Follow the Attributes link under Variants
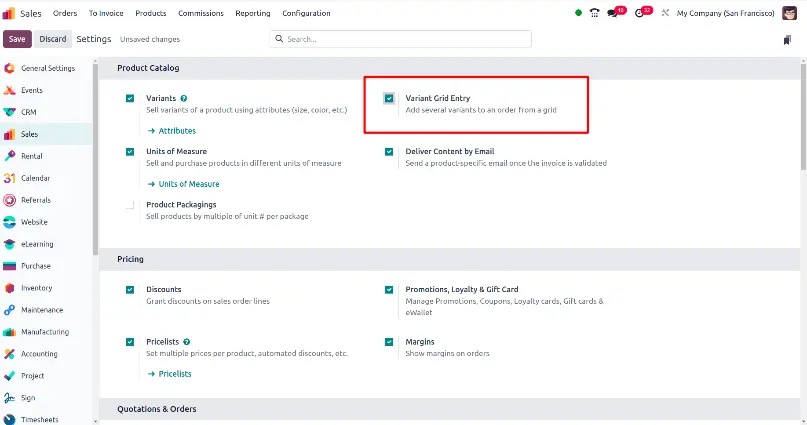Image resolution: width=807 pixels, height=425 pixels. tap(172, 131)
